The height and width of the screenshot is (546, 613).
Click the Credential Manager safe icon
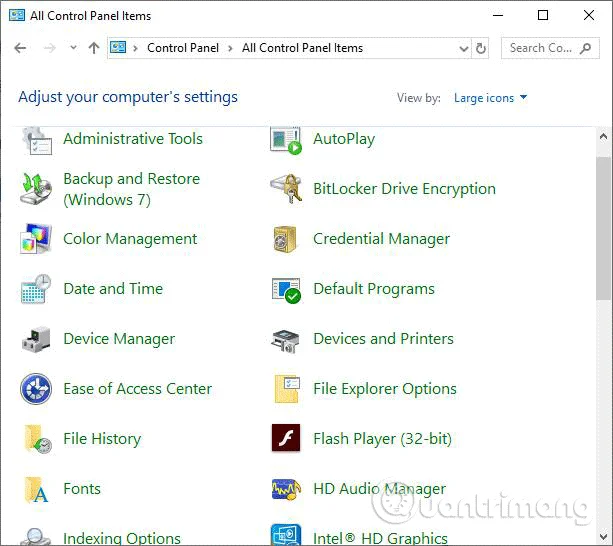click(x=285, y=239)
